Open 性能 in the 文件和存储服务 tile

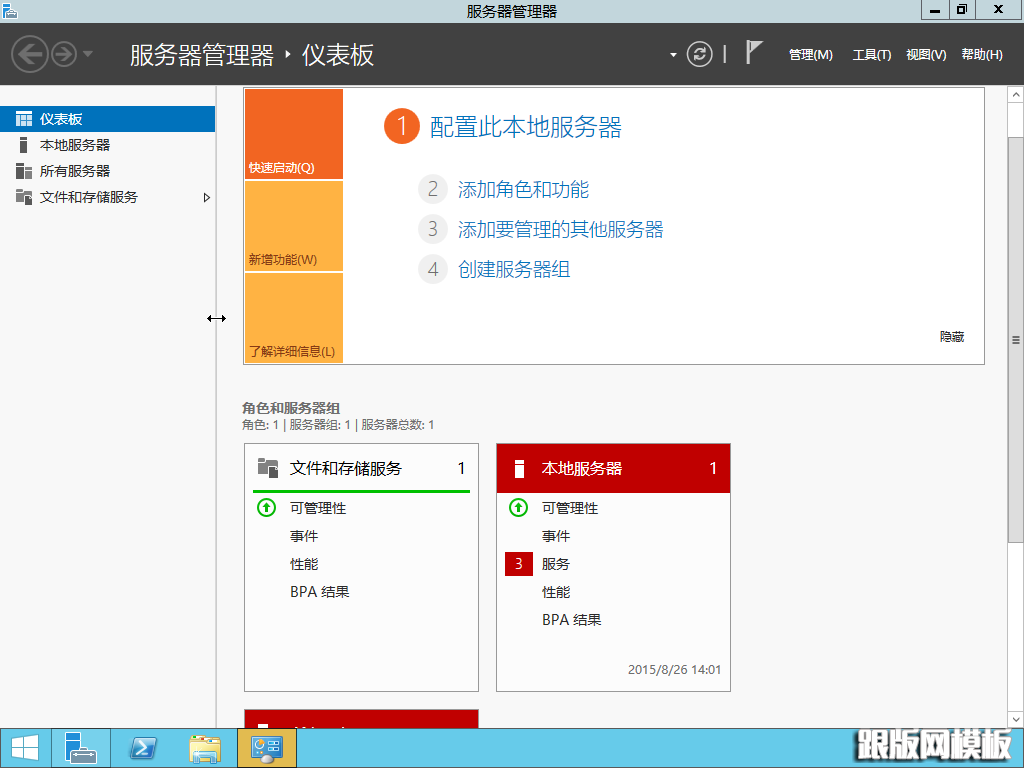click(304, 564)
